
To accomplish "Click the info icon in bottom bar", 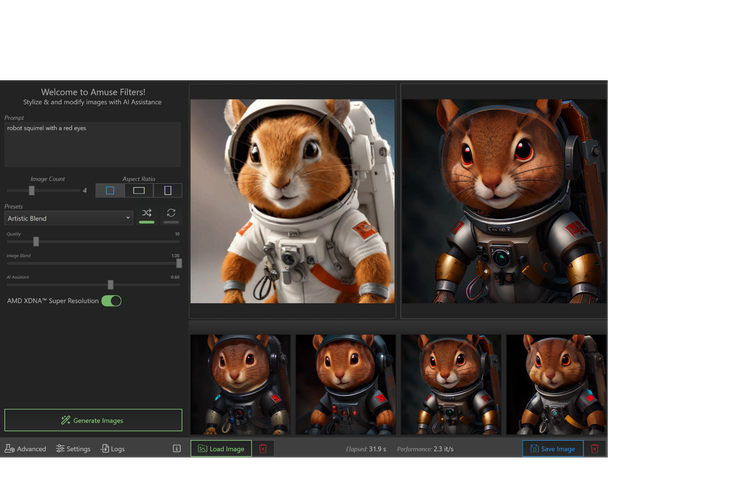I will click(177, 449).
